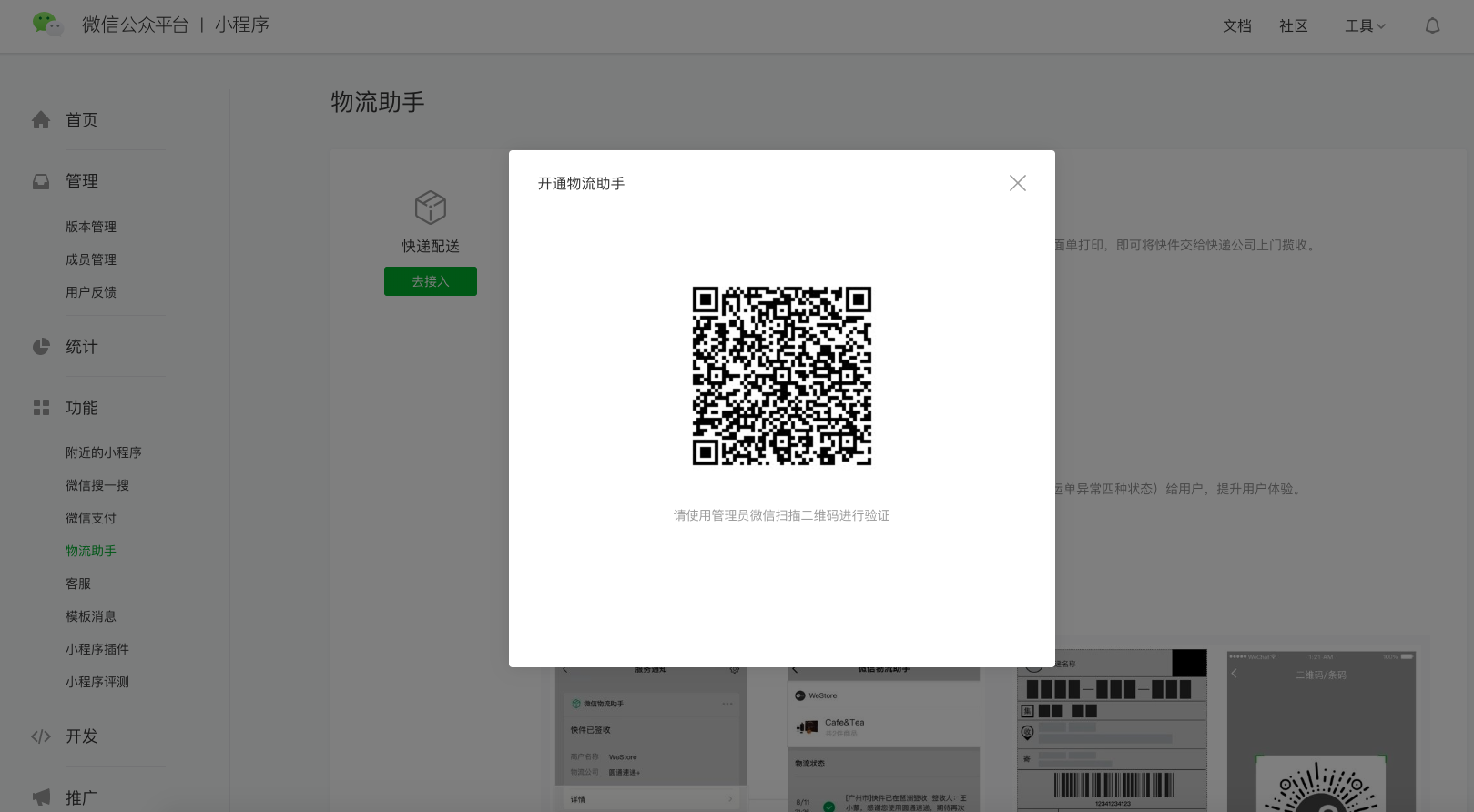Select 统计 section heading
1474x812 pixels.
click(x=82, y=347)
